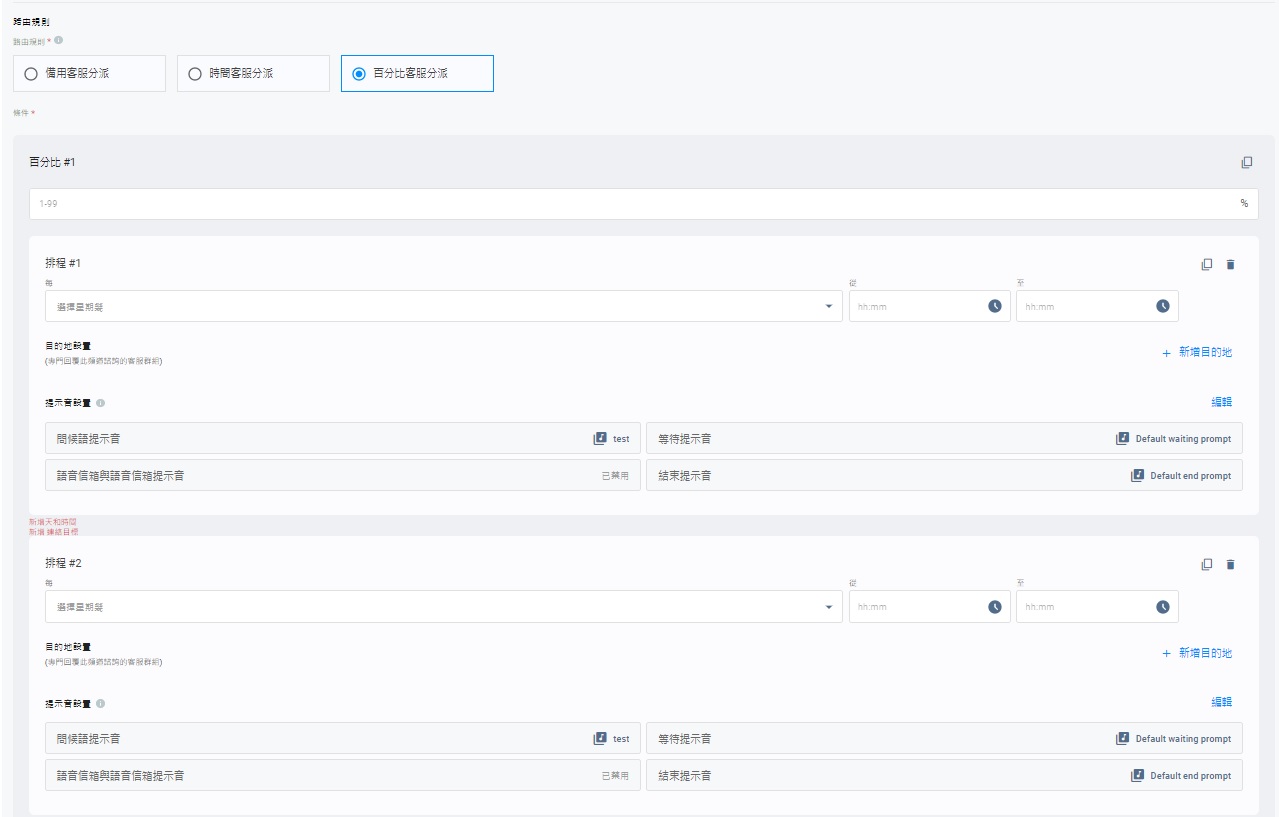The image size is (1279, 817).
Task: Select the 備用客服分派 radio option
Action: 89,74
